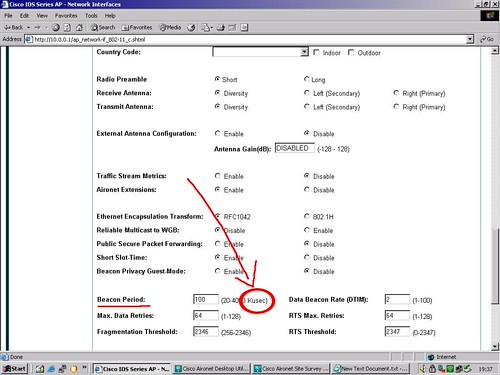Enable Traffic Stream Metrics radio button

[x=217, y=176]
